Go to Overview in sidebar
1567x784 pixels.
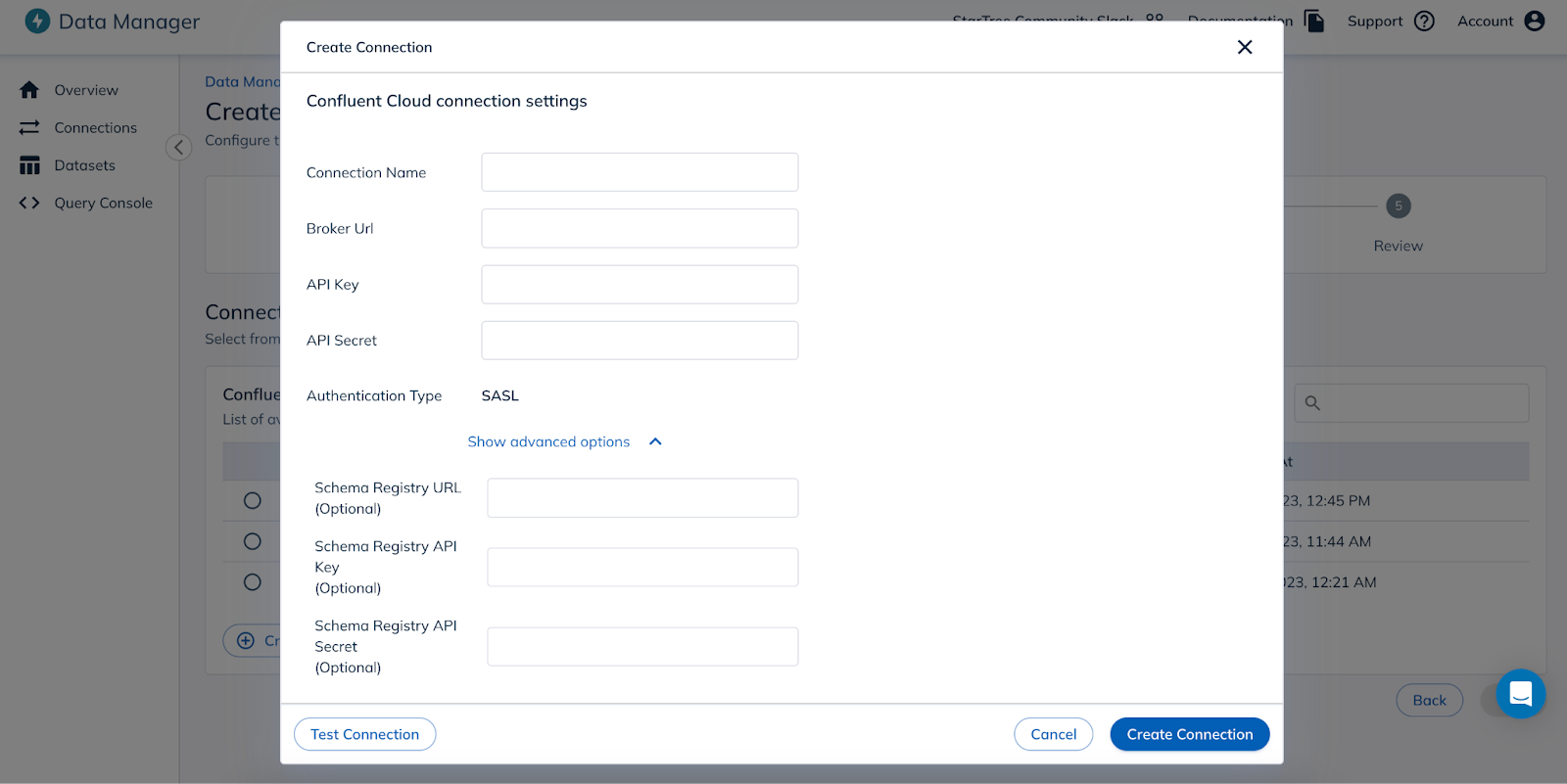(x=86, y=90)
